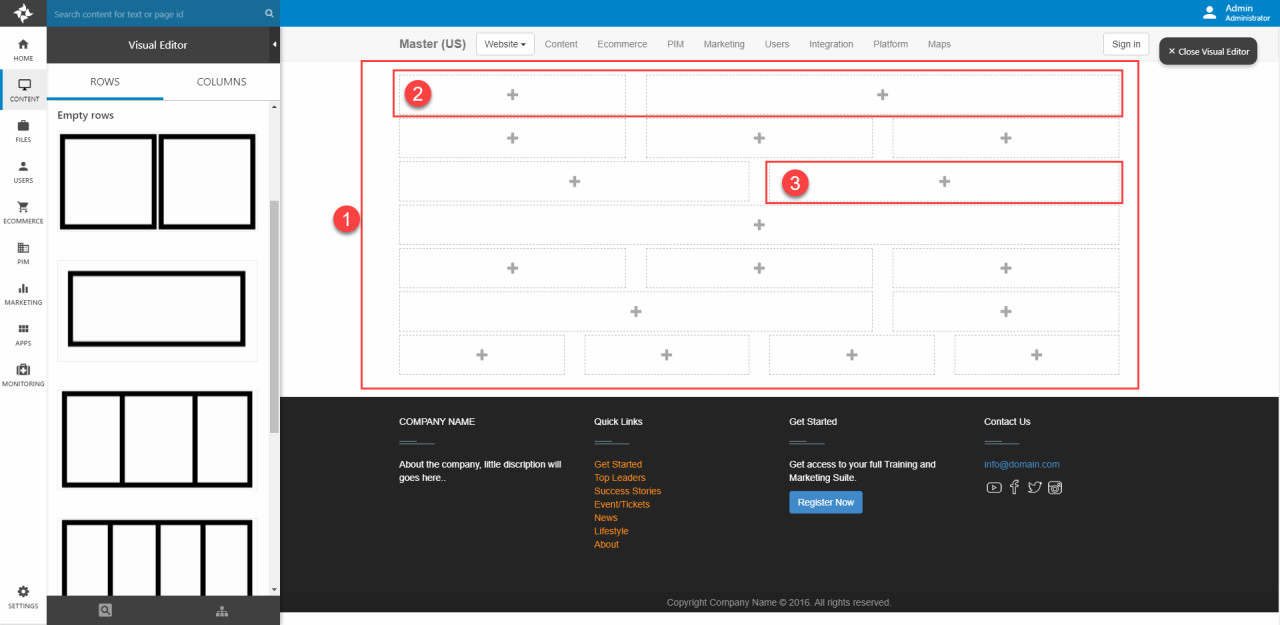Open the Apps grid icon

pos(23,334)
